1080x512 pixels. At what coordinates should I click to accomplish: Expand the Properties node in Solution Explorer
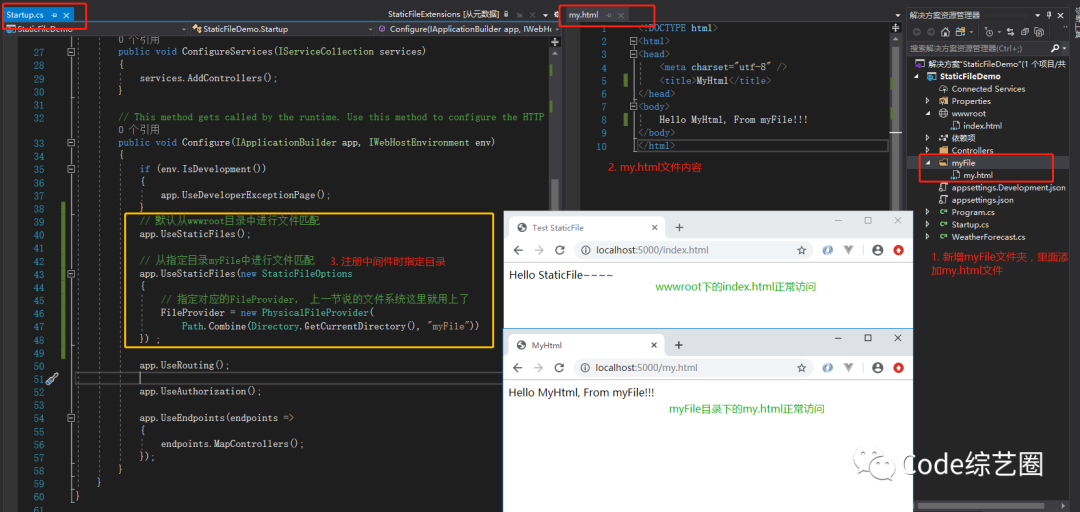[x=928, y=101]
